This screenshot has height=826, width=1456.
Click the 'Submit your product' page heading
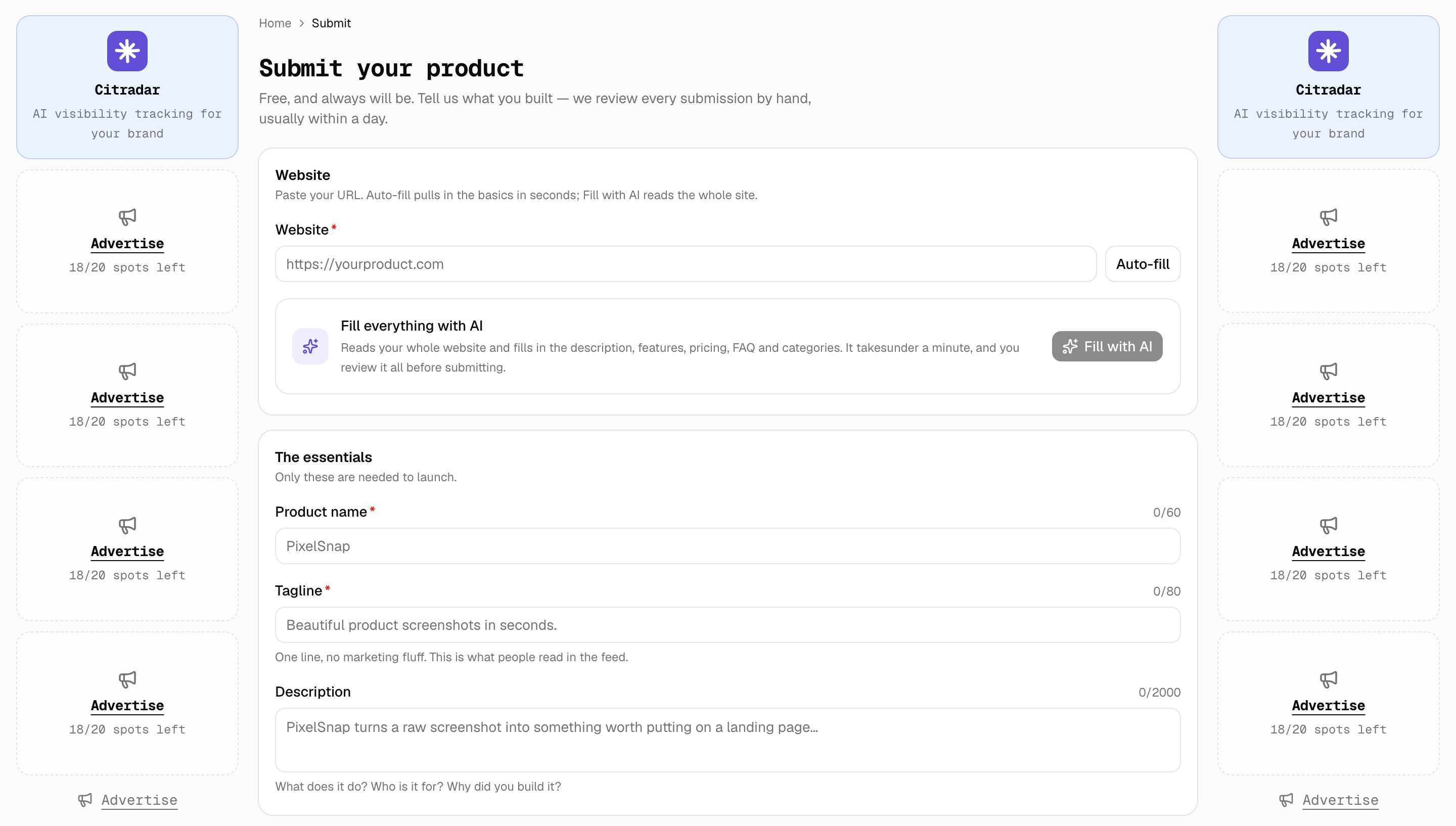[x=391, y=68]
